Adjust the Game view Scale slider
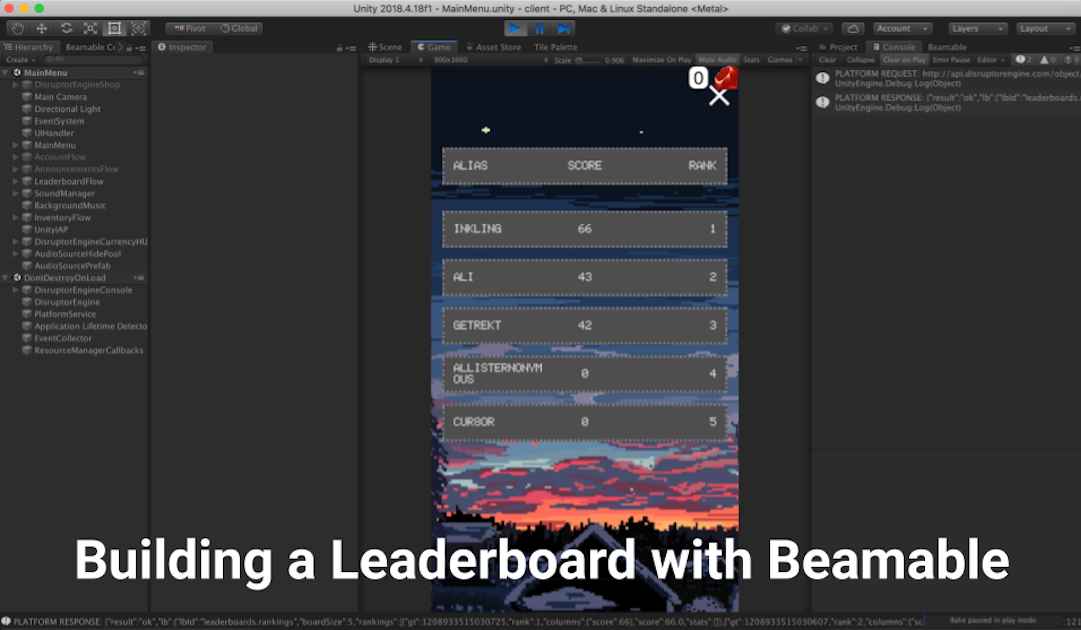The height and width of the screenshot is (630, 1081). (588, 60)
